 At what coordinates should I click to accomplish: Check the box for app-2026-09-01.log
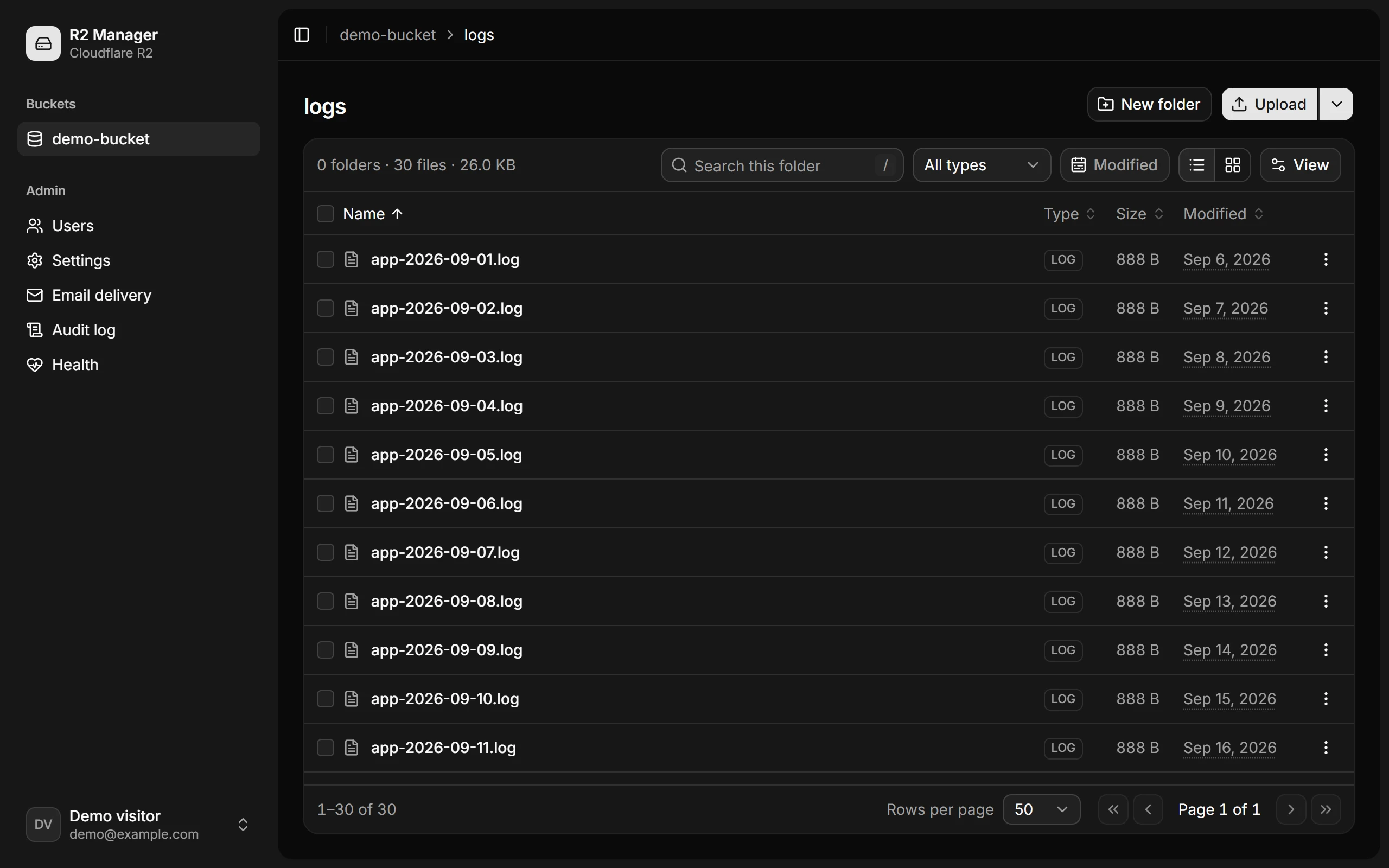coord(326,259)
